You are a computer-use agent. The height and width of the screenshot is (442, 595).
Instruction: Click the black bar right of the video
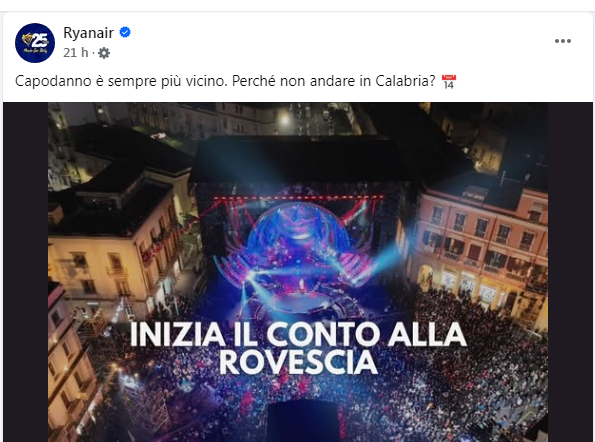tap(570, 272)
